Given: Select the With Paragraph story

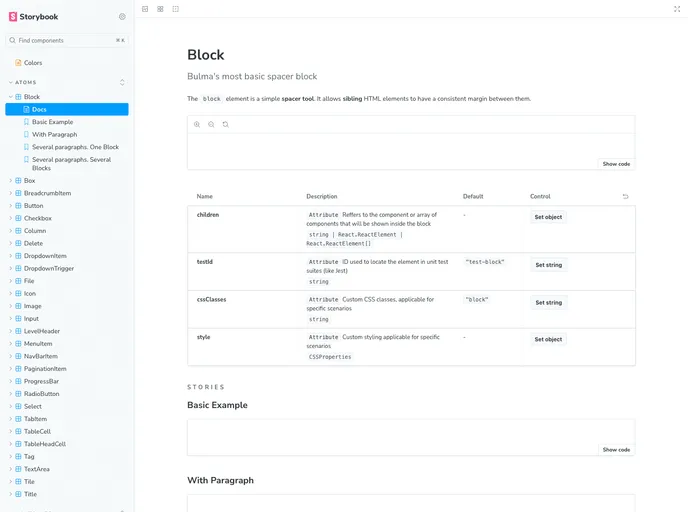Looking at the screenshot, I should pyautogui.click(x=53, y=134).
